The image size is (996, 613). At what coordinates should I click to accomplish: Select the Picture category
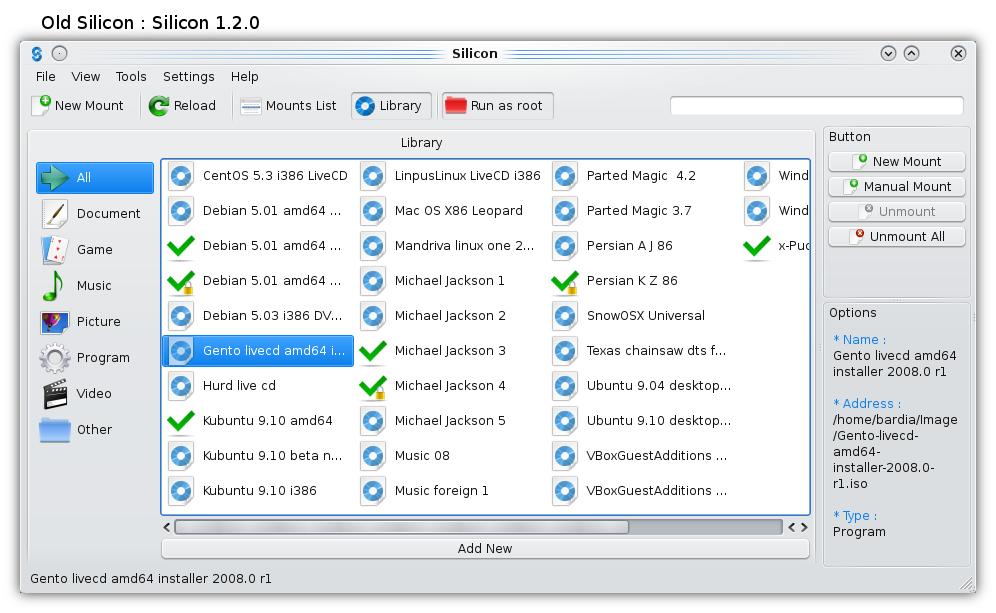[95, 321]
